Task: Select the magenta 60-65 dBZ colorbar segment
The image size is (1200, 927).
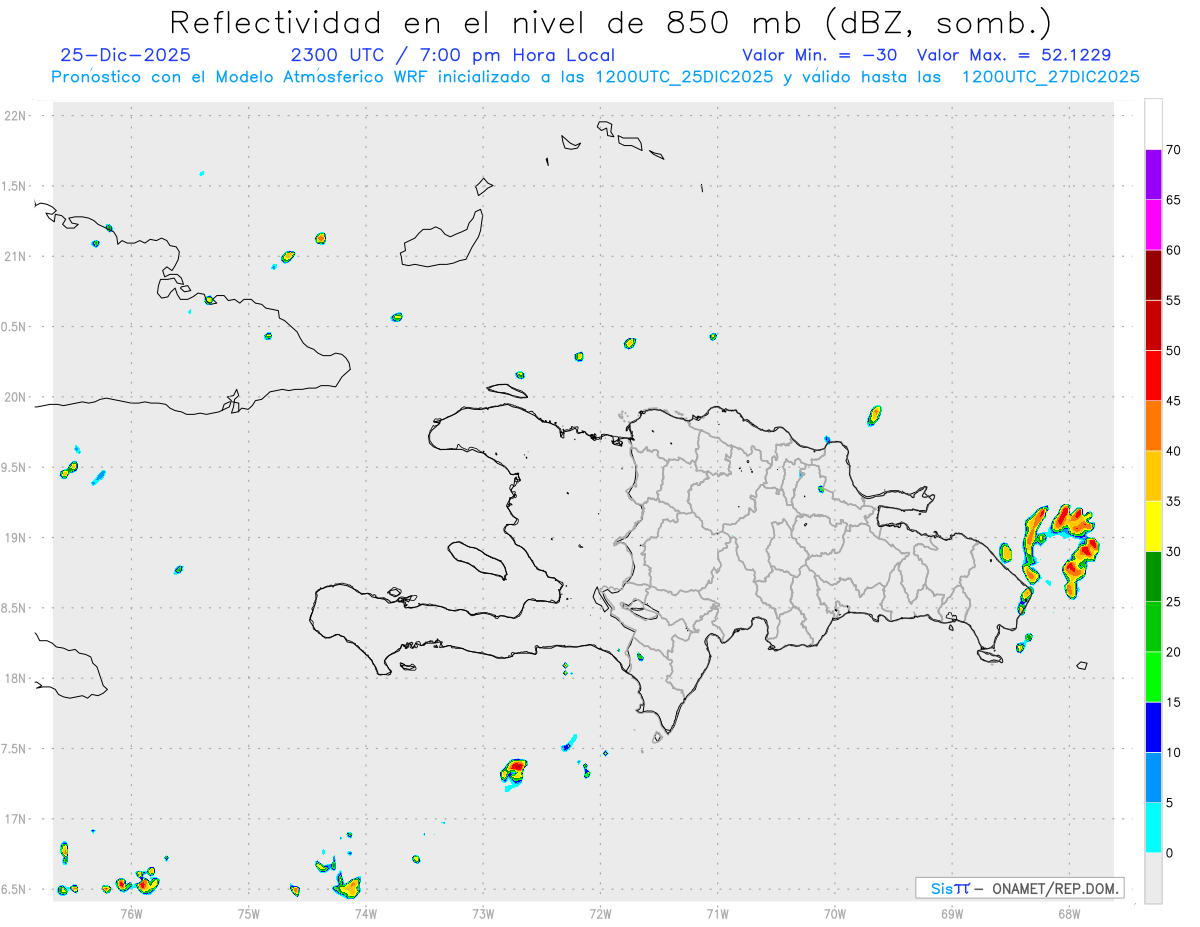Action: [x=1153, y=224]
